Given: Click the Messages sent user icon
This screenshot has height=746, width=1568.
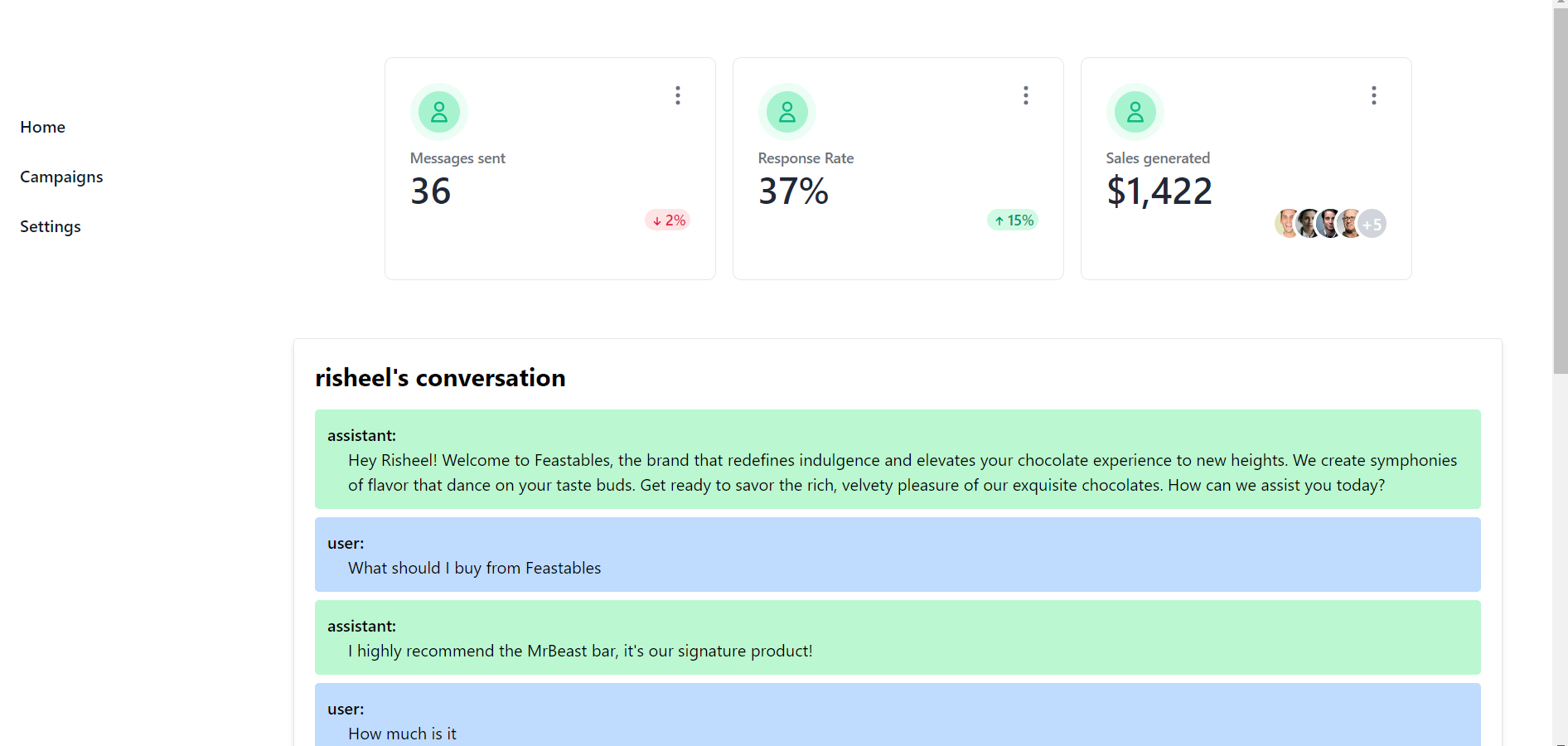Looking at the screenshot, I should [439, 112].
